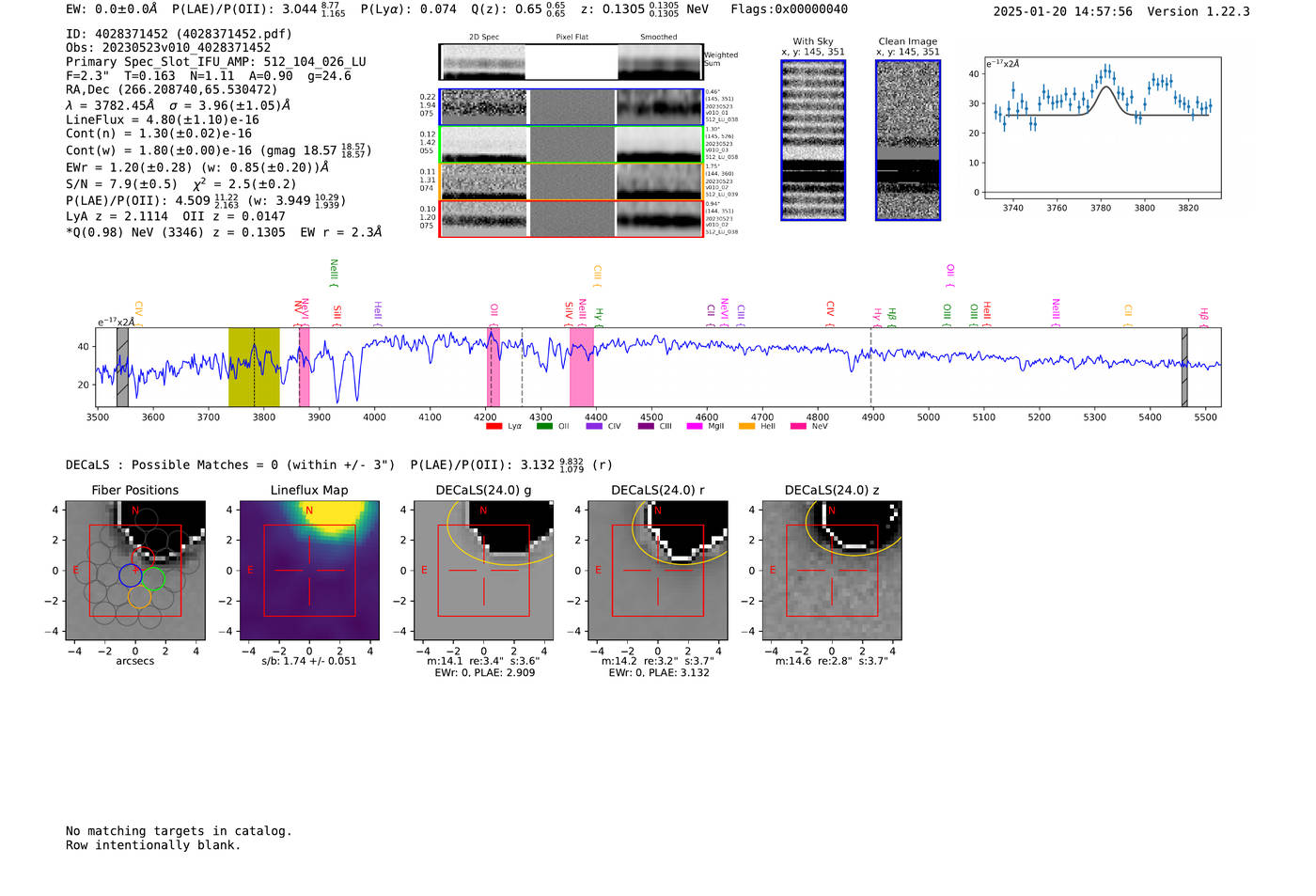Select the wide pink band near 4370 Å
This screenshot has height=896, width=1316.
tap(581, 367)
